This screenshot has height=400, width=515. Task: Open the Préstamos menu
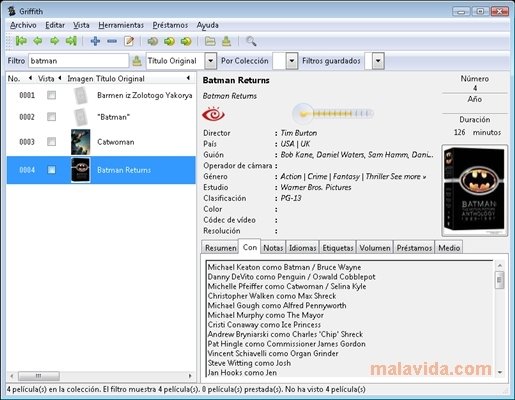pos(170,25)
